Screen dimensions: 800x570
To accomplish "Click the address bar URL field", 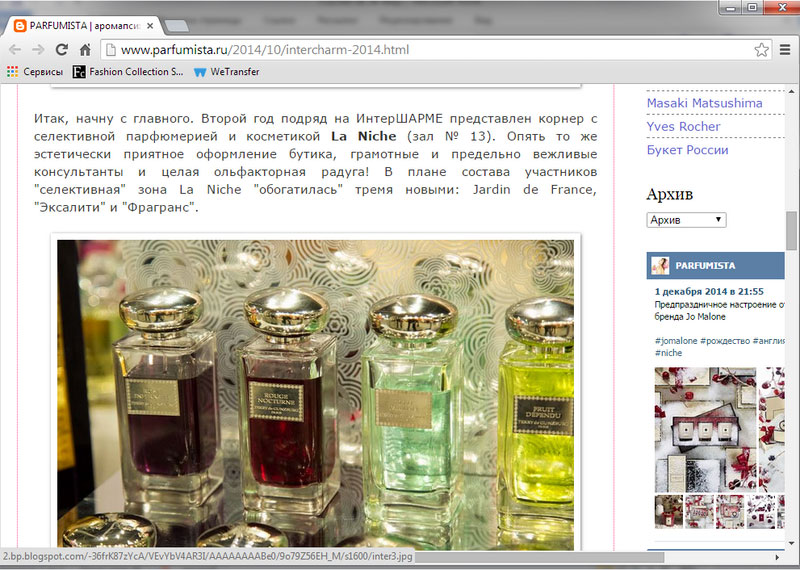I will [434, 49].
